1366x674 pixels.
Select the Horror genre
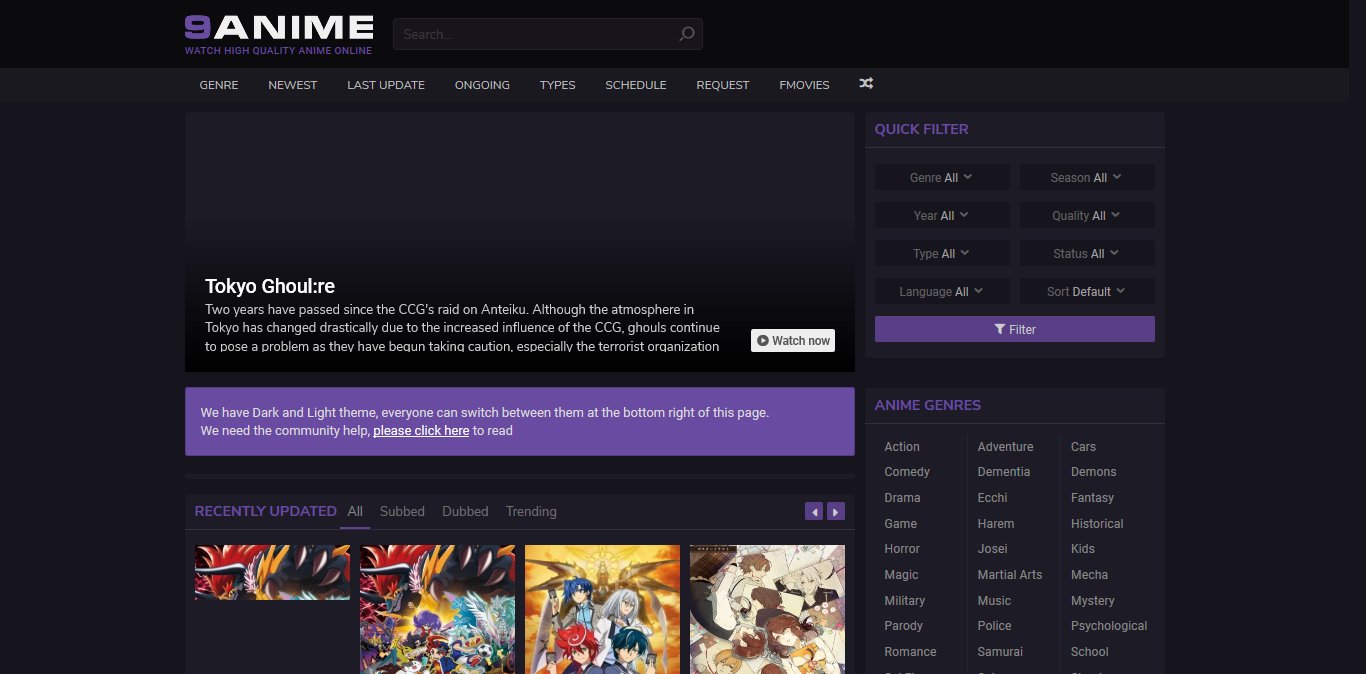coord(902,549)
